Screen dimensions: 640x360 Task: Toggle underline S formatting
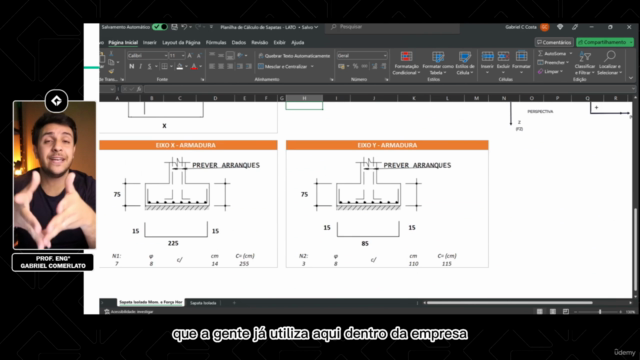tap(149, 67)
